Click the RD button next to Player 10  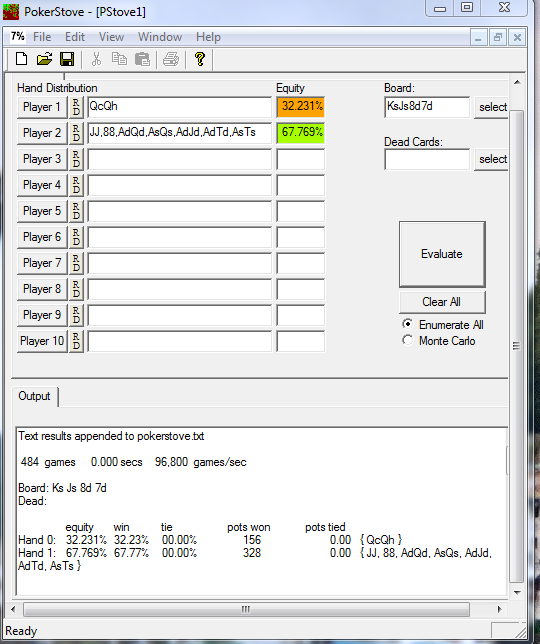point(76,341)
